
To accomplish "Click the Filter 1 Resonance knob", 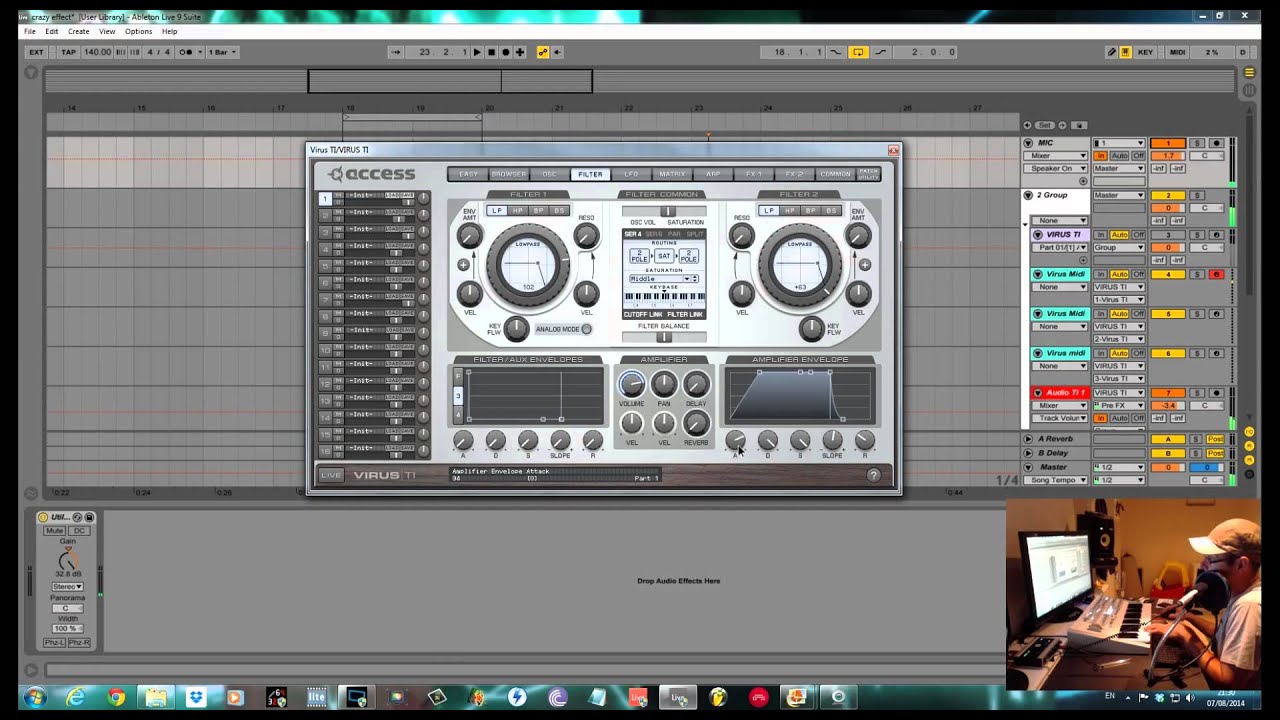I will [x=586, y=237].
